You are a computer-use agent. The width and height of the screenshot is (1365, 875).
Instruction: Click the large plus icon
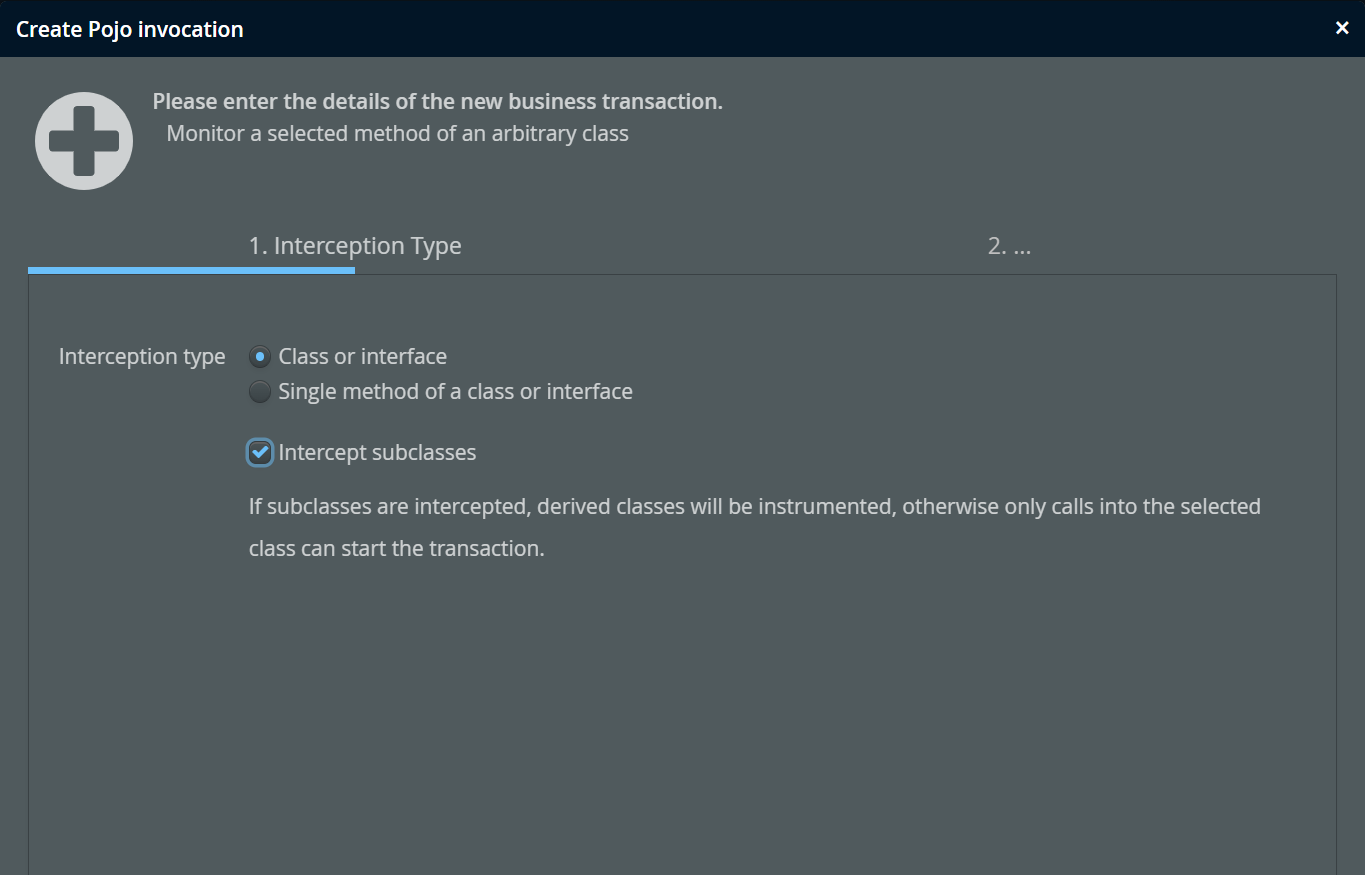[84, 141]
